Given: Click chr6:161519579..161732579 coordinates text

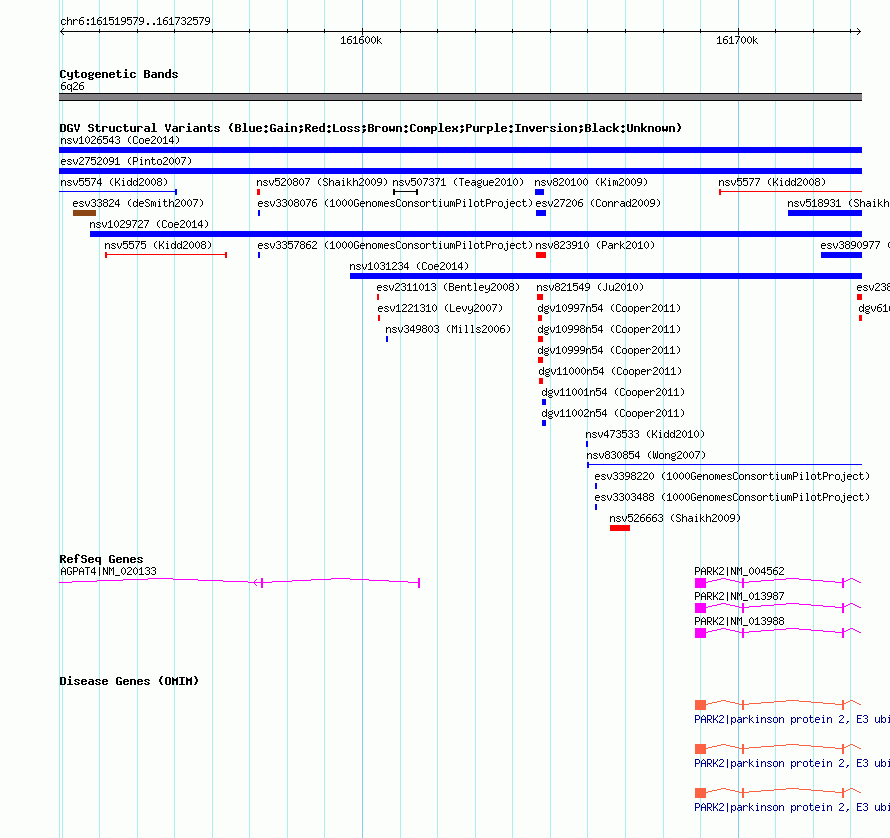Looking at the screenshot, I should [x=135, y=21].
